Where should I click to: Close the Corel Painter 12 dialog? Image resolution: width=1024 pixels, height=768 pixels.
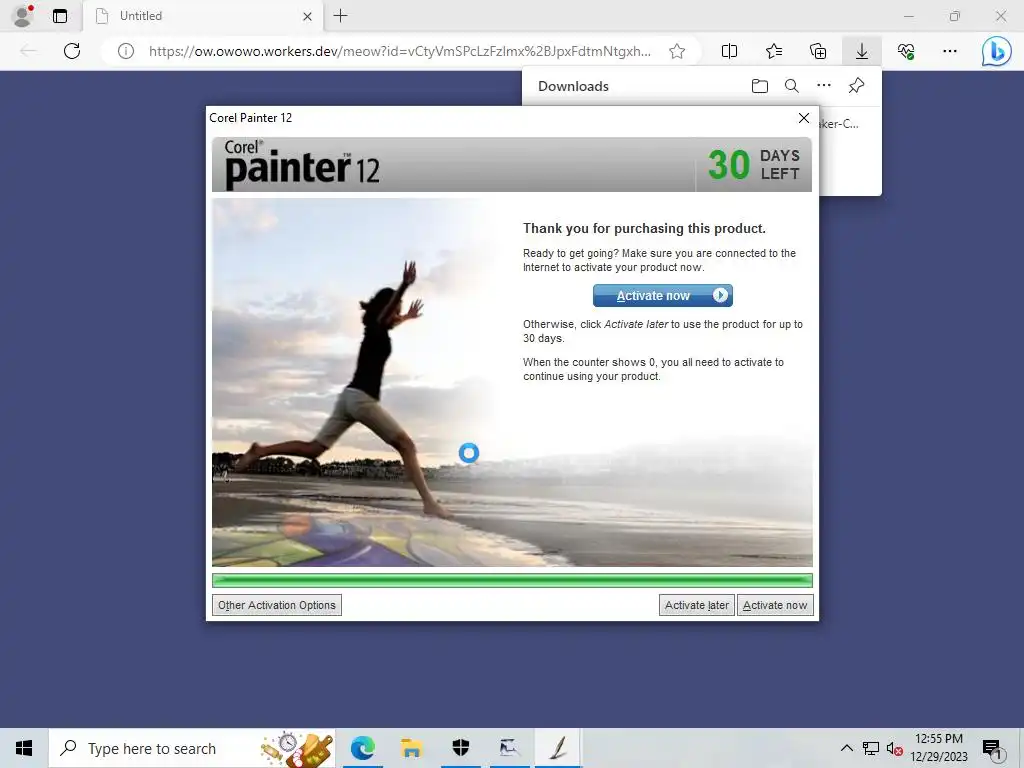click(804, 118)
